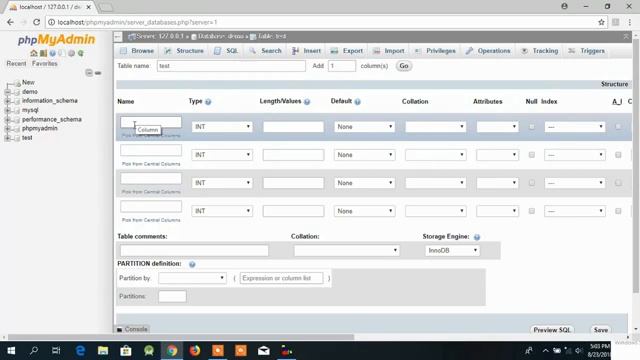Click the Table name input field
The width and height of the screenshot is (640, 360).
tap(231, 66)
